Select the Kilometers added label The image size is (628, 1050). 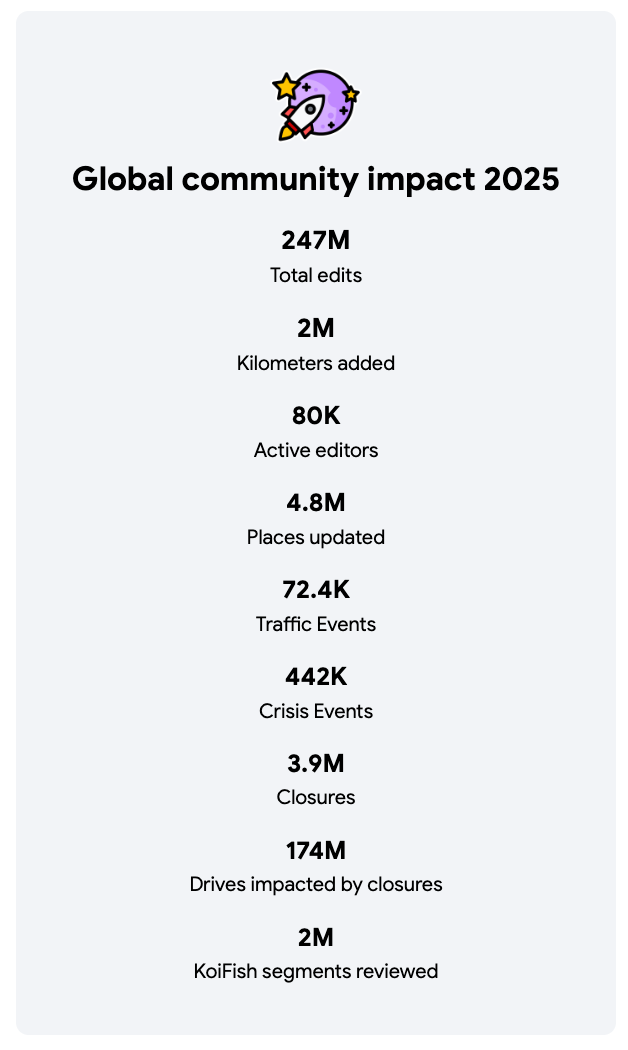[315, 363]
